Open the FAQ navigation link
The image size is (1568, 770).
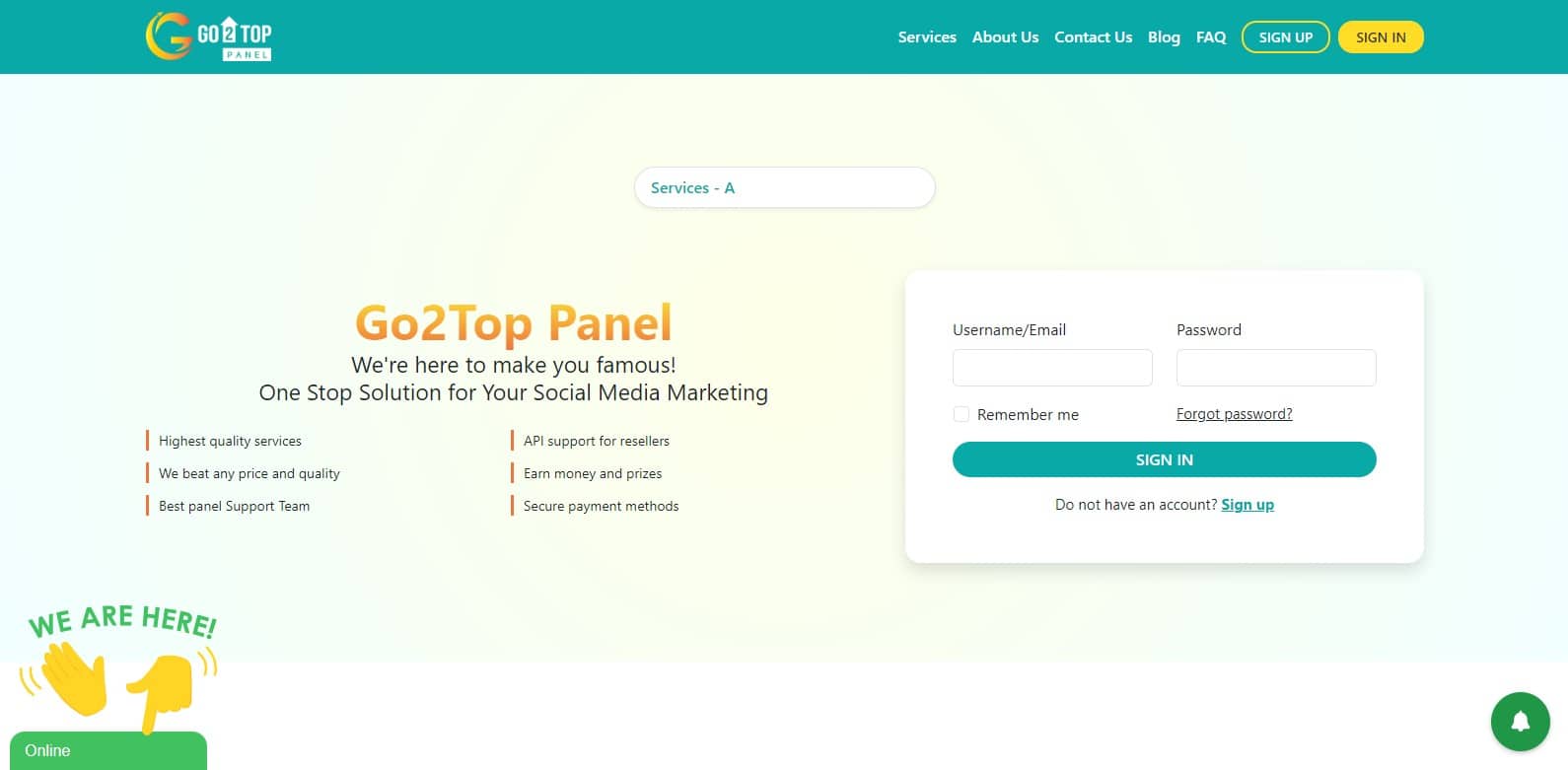tap(1211, 37)
